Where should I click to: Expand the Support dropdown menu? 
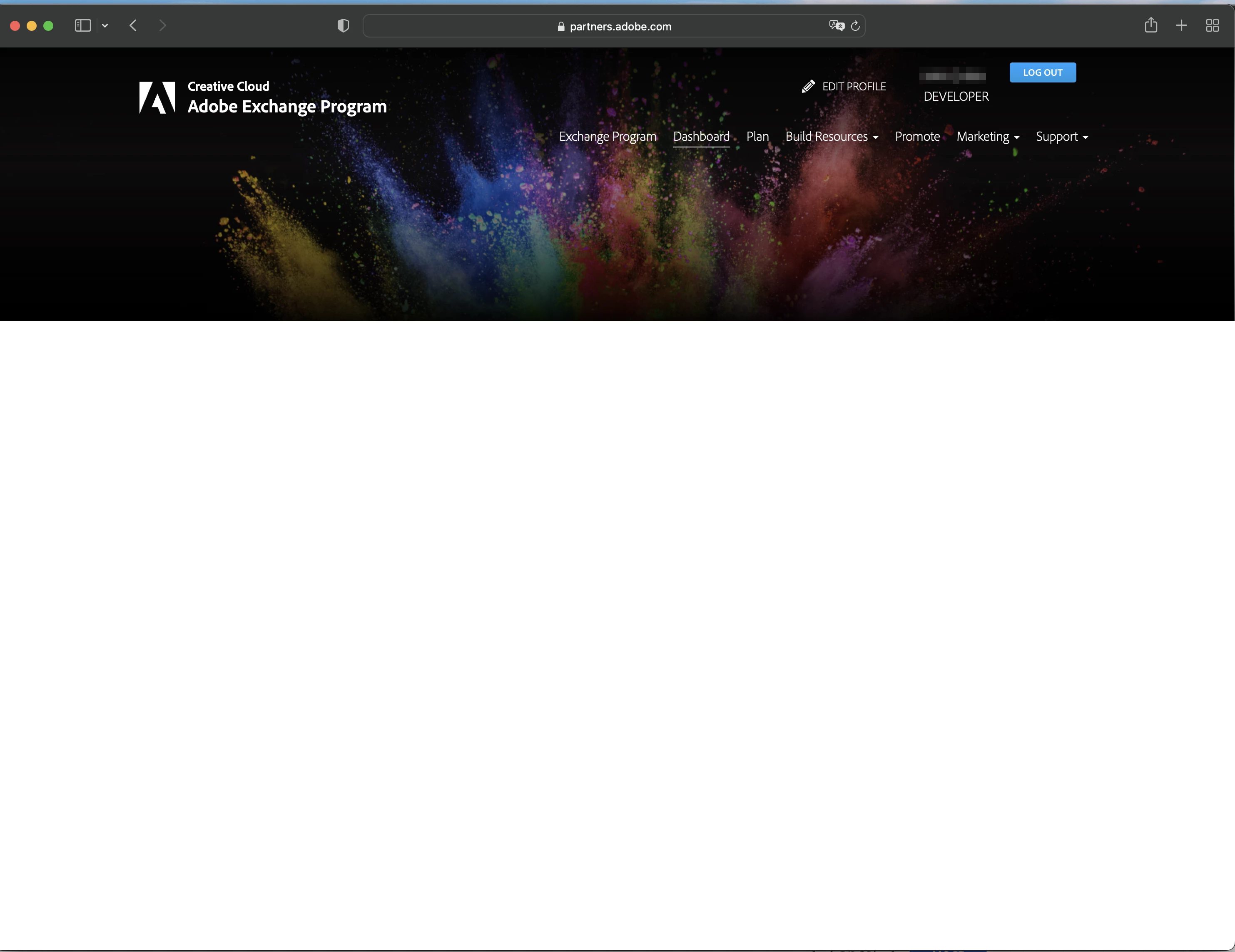coord(1061,136)
